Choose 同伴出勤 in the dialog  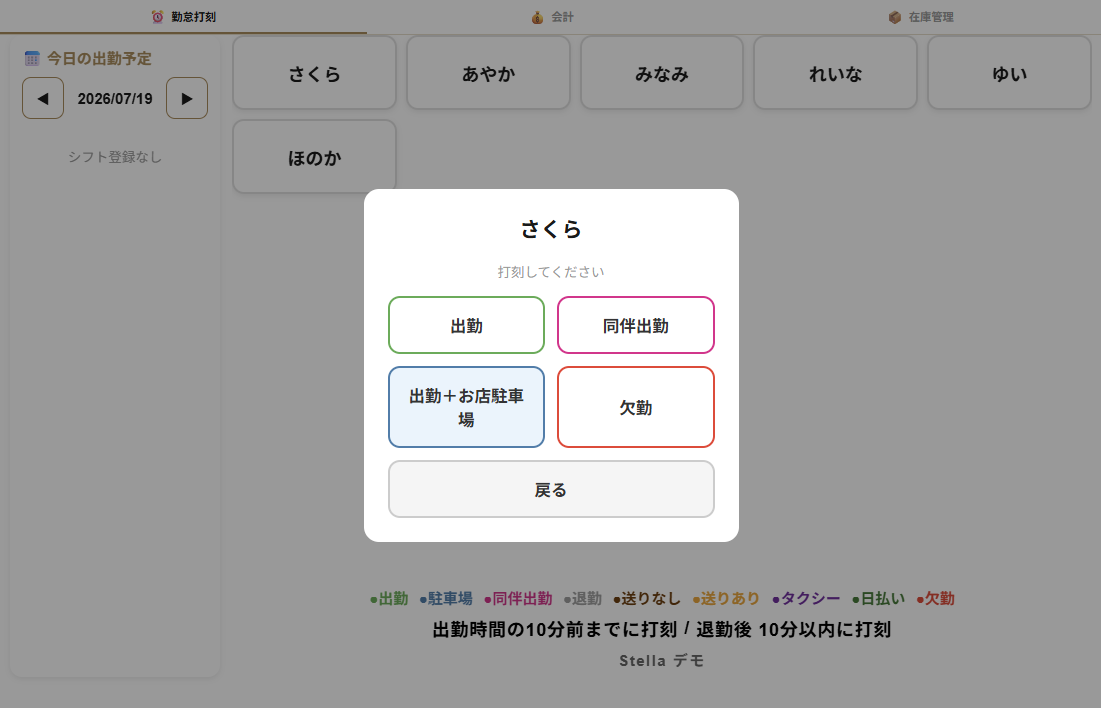point(635,325)
